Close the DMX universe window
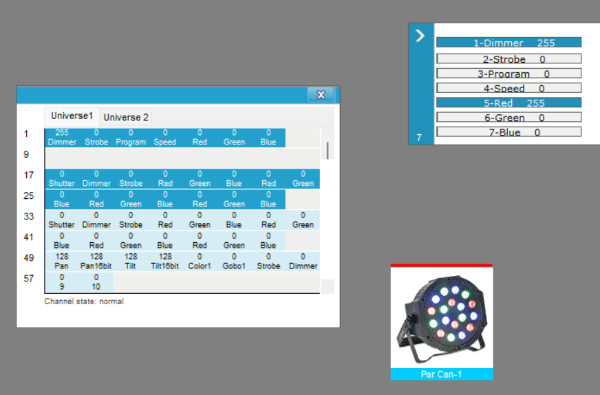 coord(321,95)
